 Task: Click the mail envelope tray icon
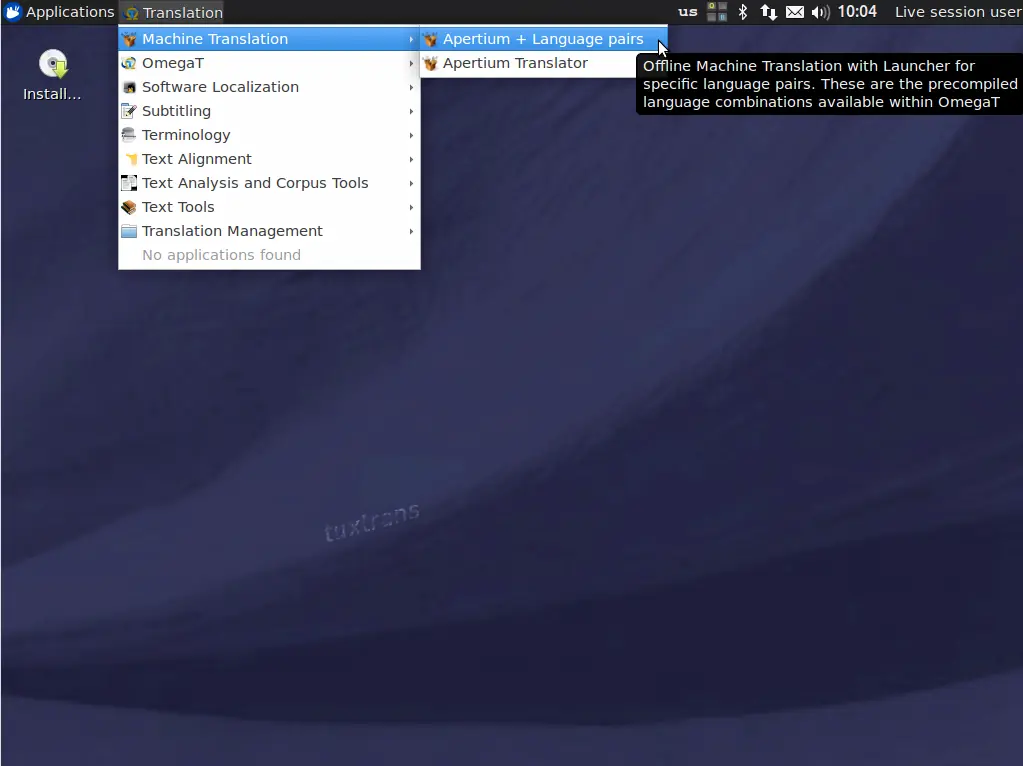795,12
